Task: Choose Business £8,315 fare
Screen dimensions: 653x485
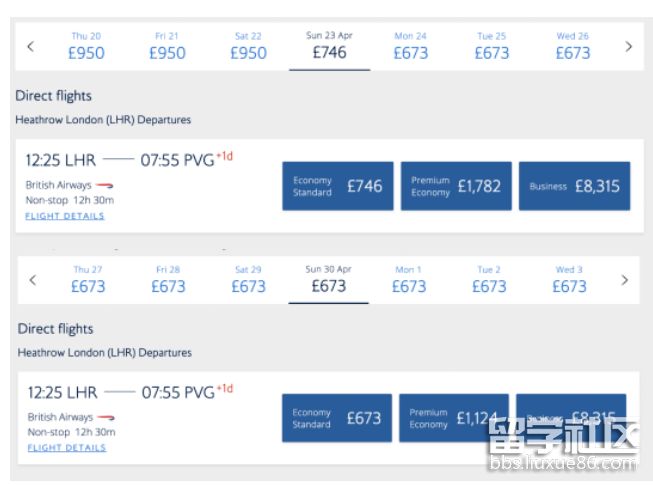Action: tap(574, 186)
